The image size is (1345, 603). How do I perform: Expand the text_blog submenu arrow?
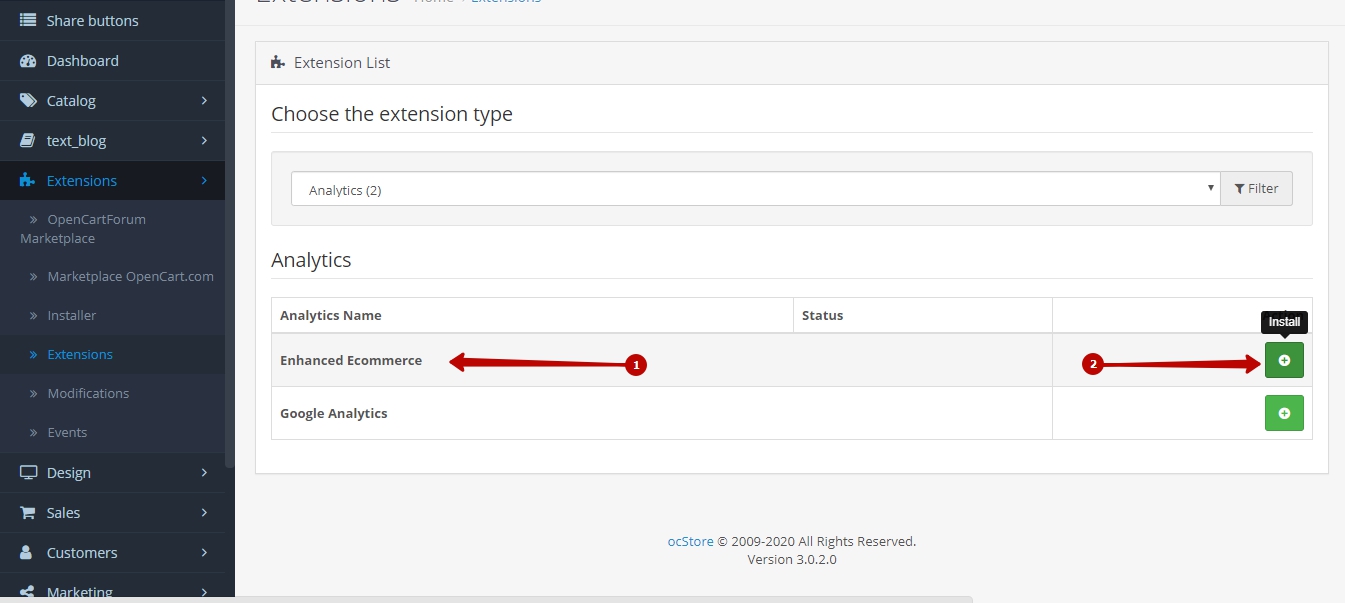point(204,141)
